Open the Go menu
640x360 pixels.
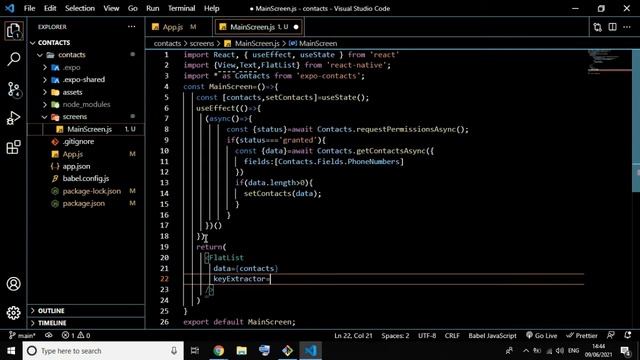pos(133,8)
